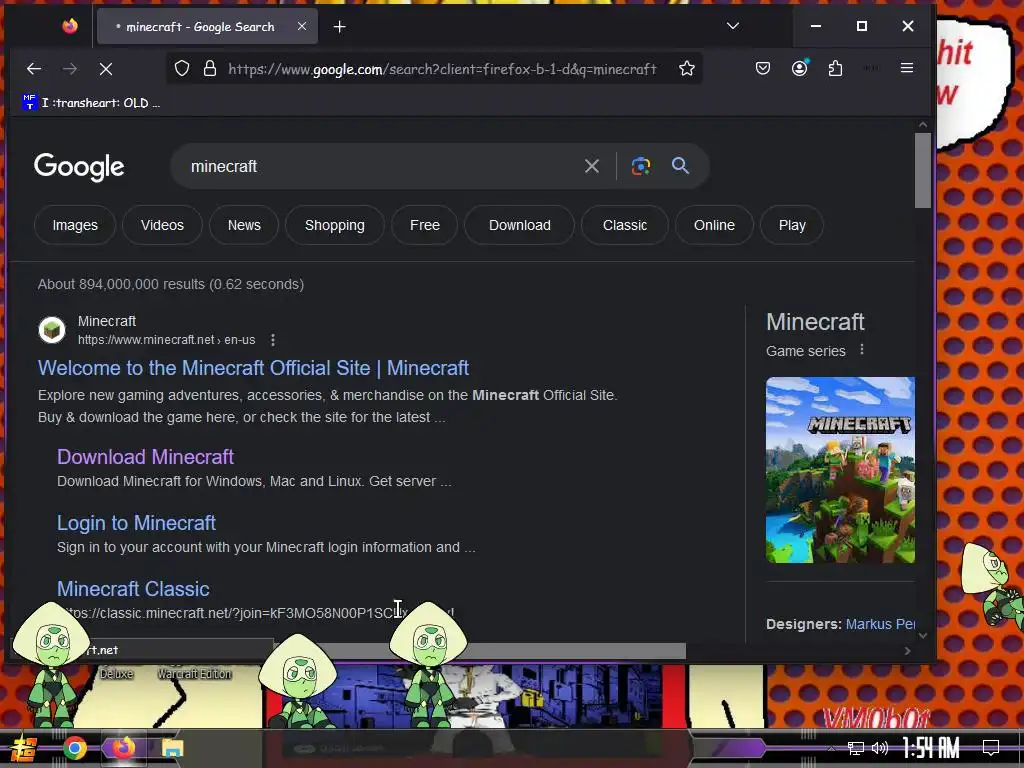The image size is (1024, 768).
Task: Expand the list all tabs chevron
Action: [733, 26]
